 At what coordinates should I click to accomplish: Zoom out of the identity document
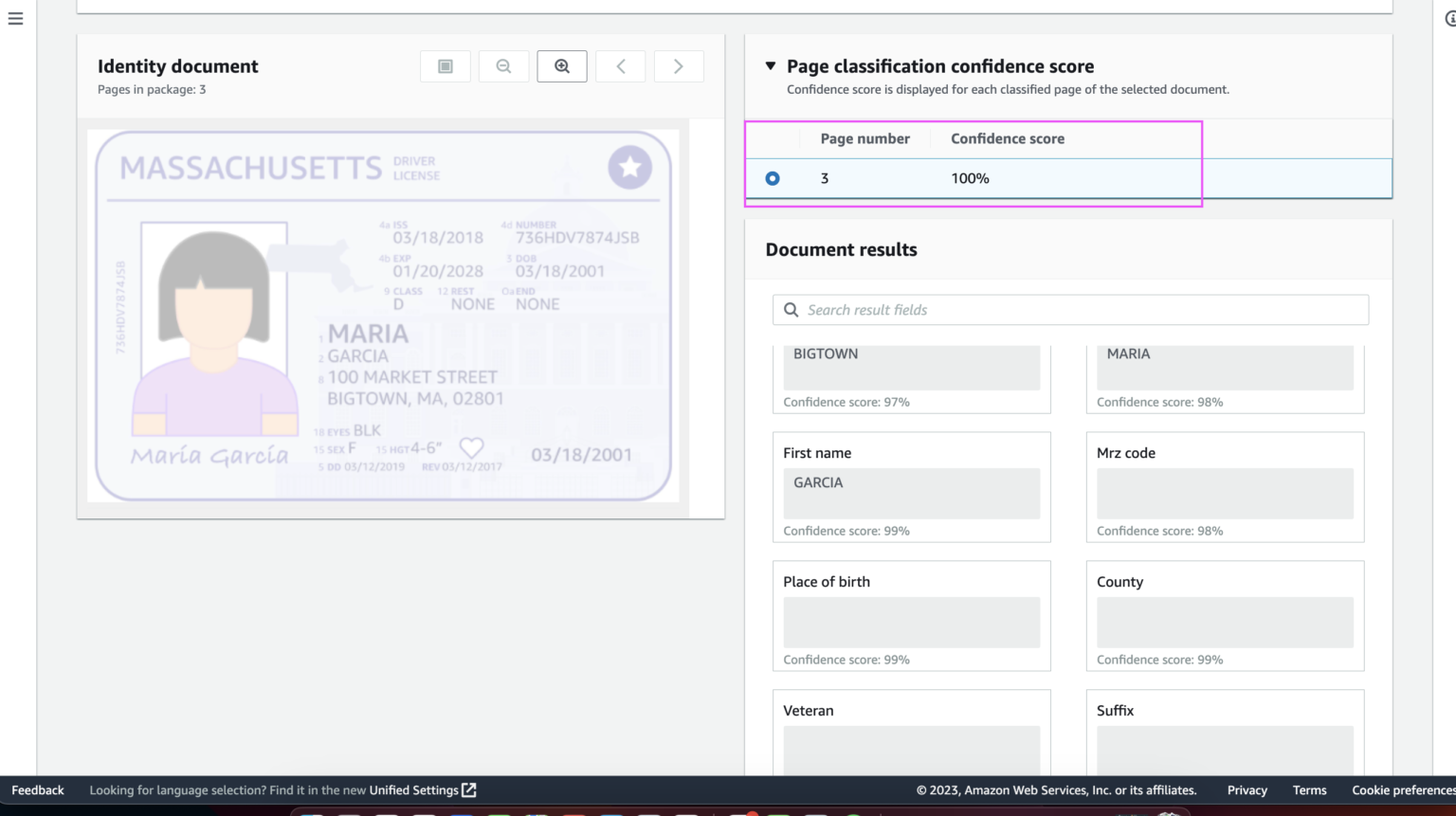[503, 66]
